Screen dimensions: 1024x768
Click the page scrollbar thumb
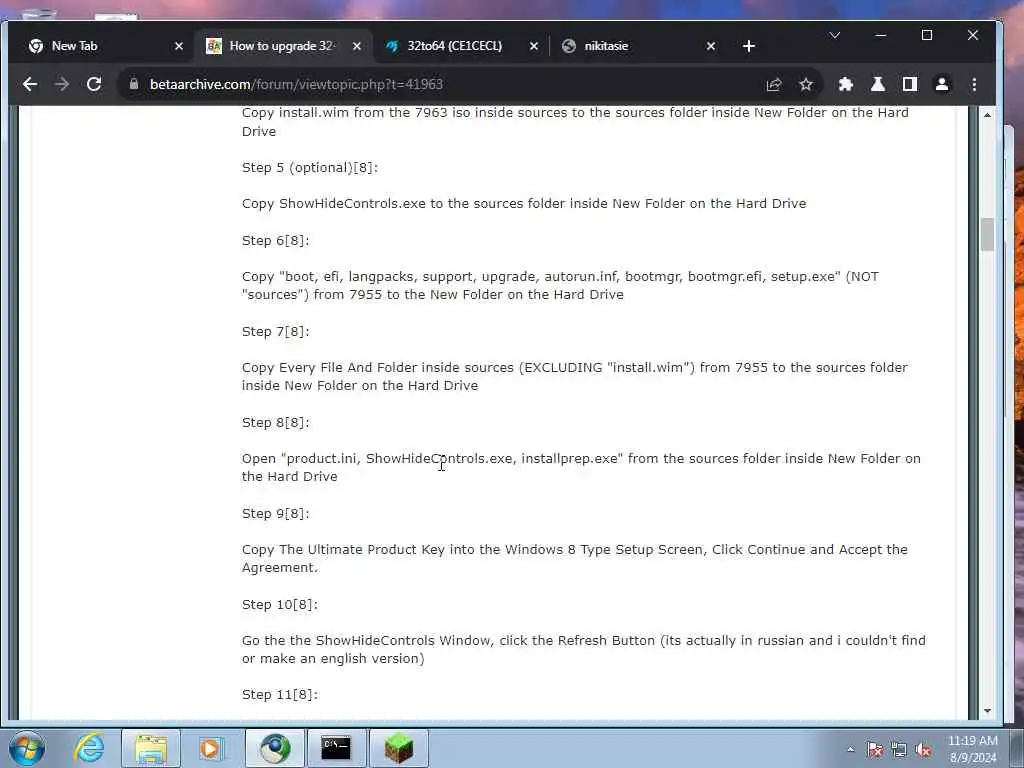(x=987, y=234)
